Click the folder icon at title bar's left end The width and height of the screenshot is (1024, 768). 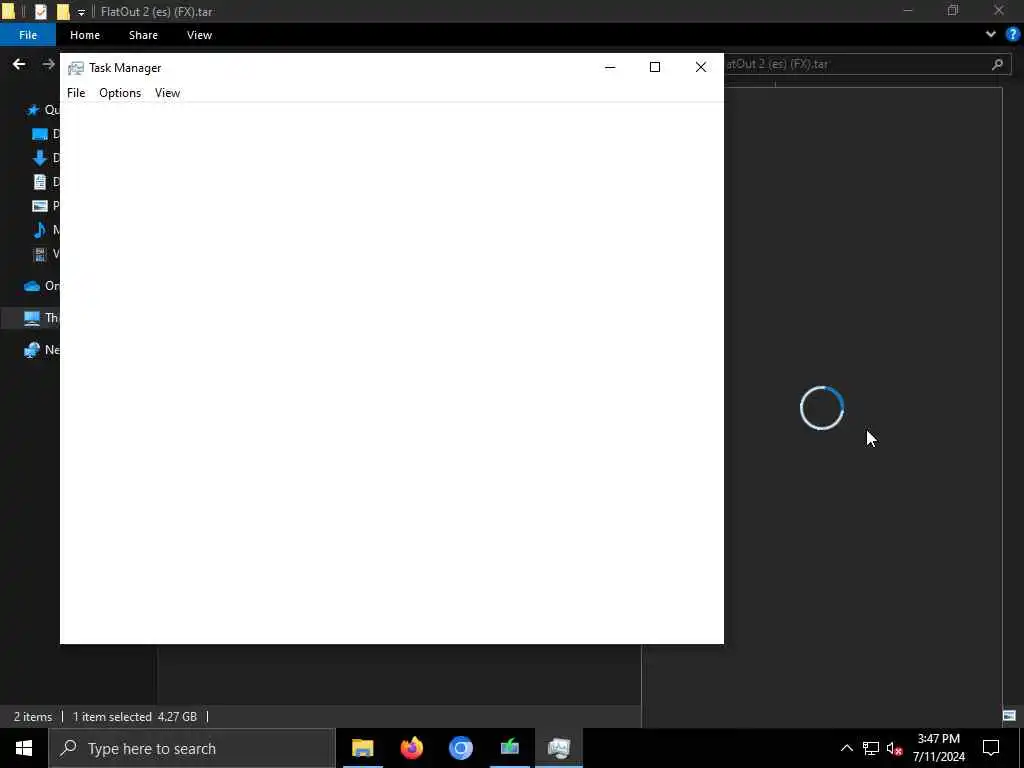pyautogui.click(x=8, y=11)
